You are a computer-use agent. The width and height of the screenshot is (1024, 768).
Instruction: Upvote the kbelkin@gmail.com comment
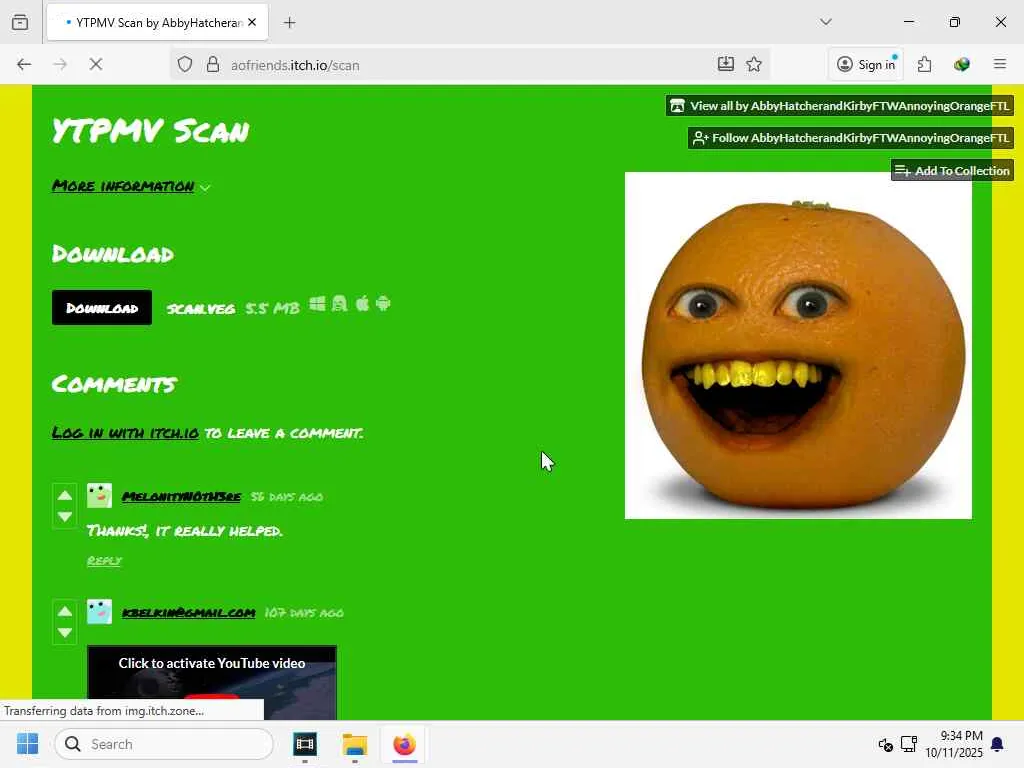[x=65, y=611]
